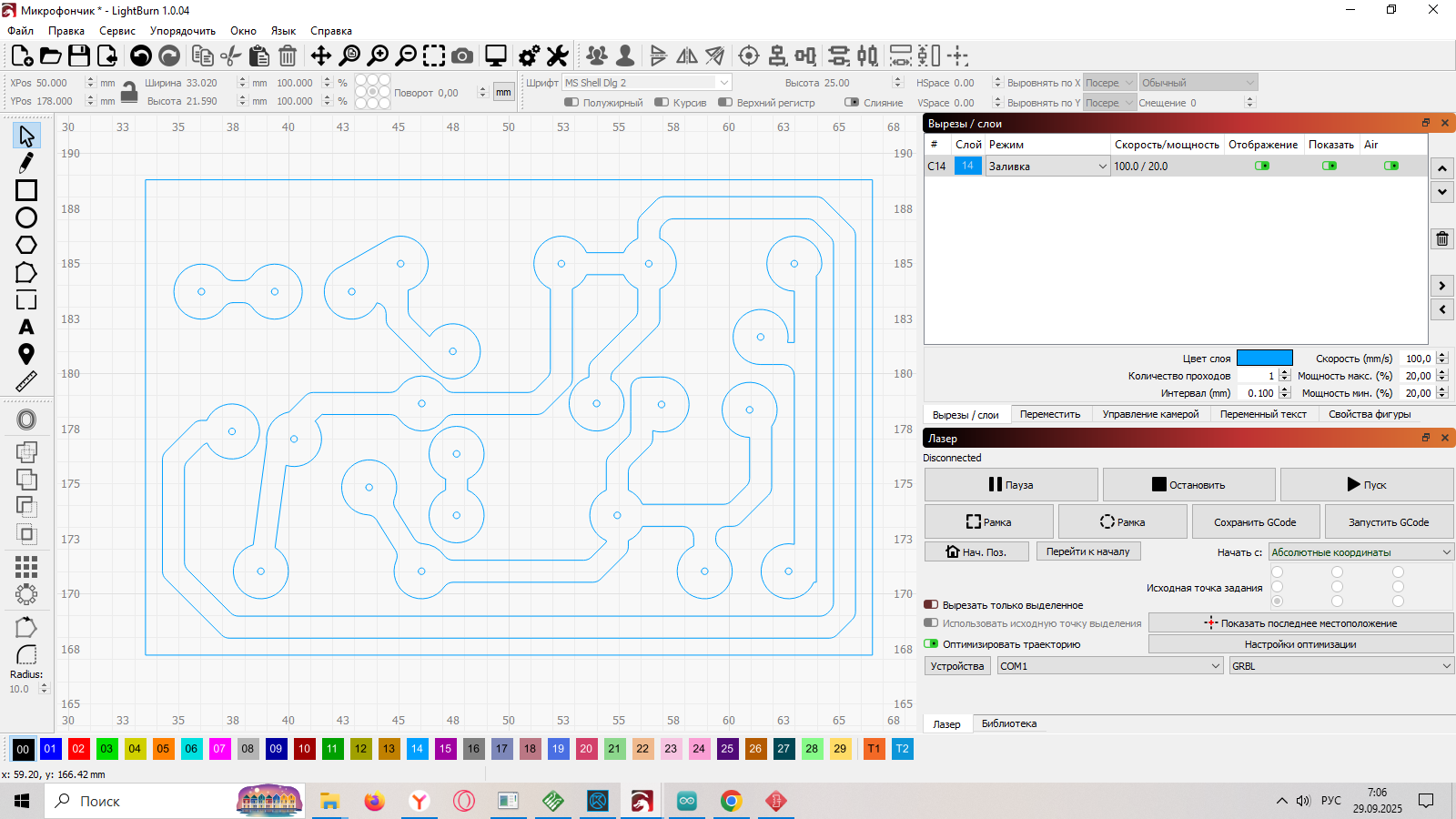Click the Save file floppy icon
Image resolution: width=1456 pixels, height=819 pixels.
tap(79, 56)
